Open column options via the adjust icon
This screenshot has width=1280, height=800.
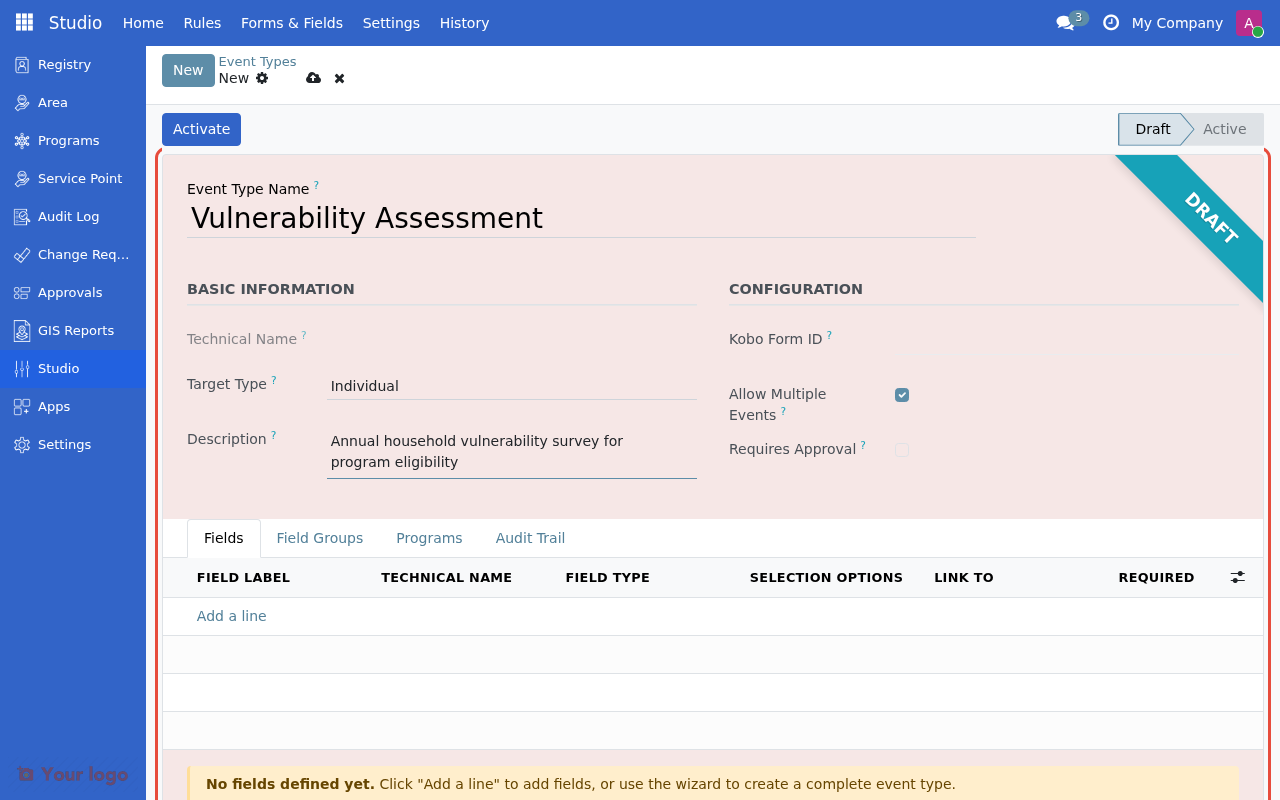(x=1237, y=577)
